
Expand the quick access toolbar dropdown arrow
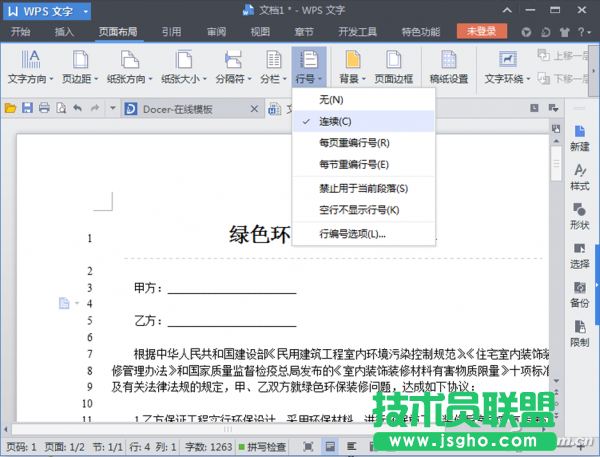[x=112, y=108]
